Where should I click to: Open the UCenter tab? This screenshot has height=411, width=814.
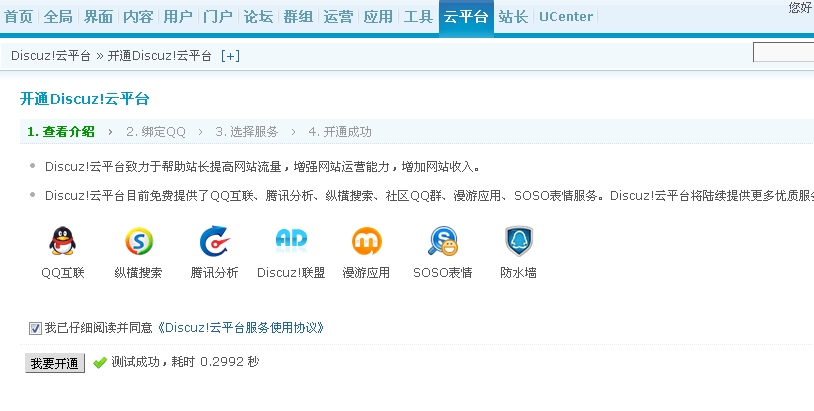[566, 17]
